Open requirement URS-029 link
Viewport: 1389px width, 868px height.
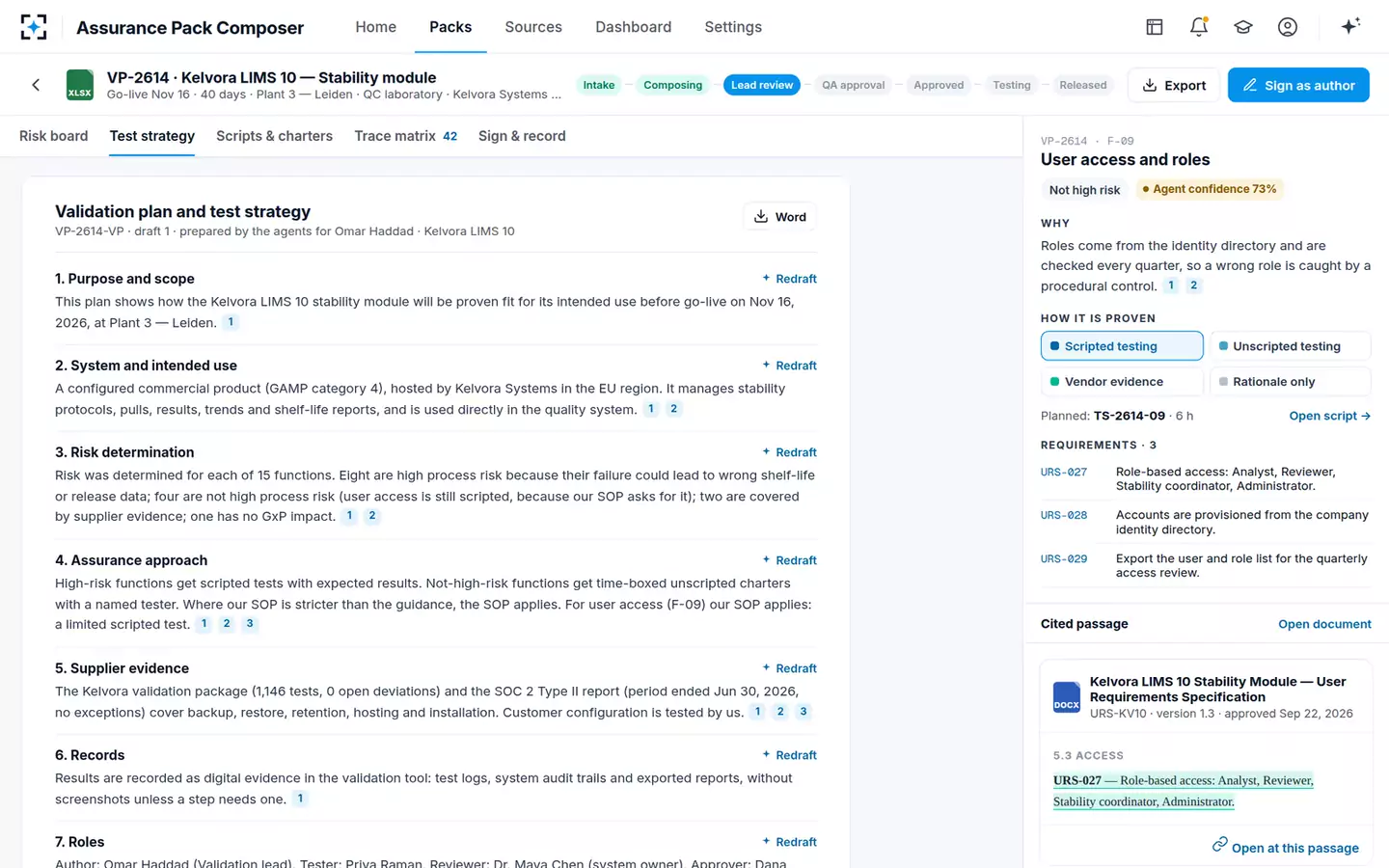tap(1064, 558)
